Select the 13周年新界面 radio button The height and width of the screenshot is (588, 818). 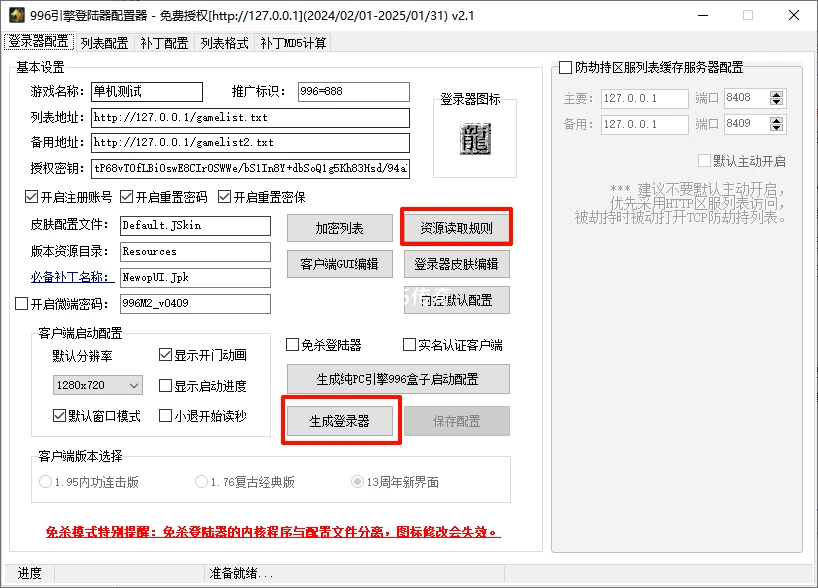coord(357,482)
